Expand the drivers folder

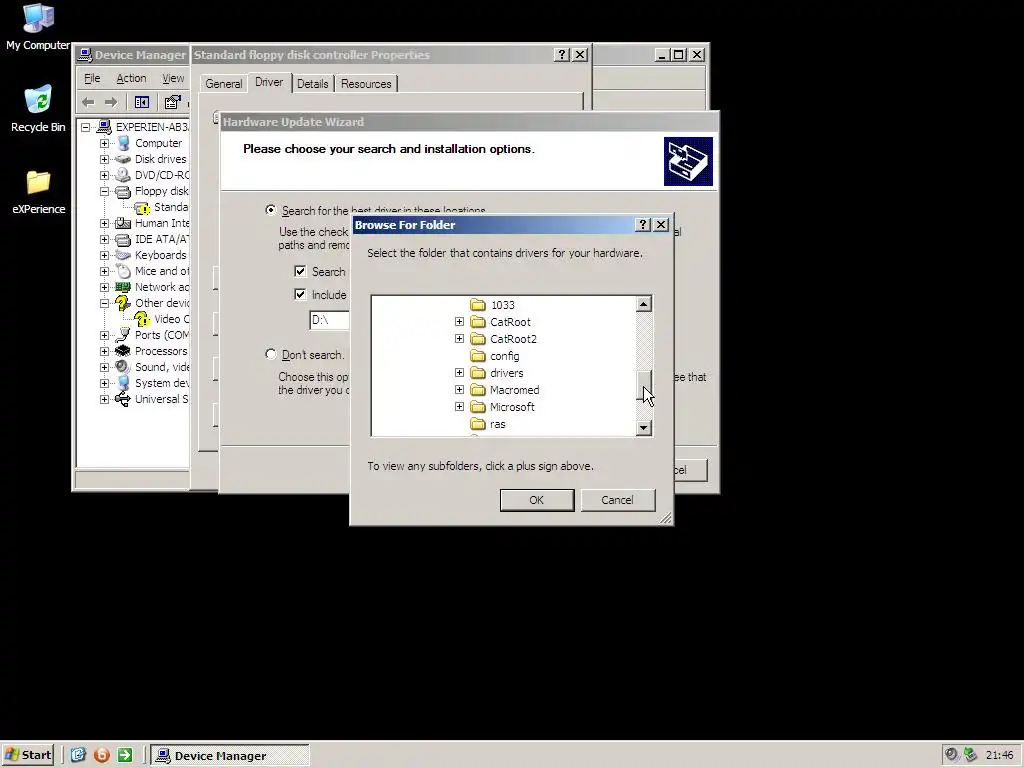pos(459,372)
